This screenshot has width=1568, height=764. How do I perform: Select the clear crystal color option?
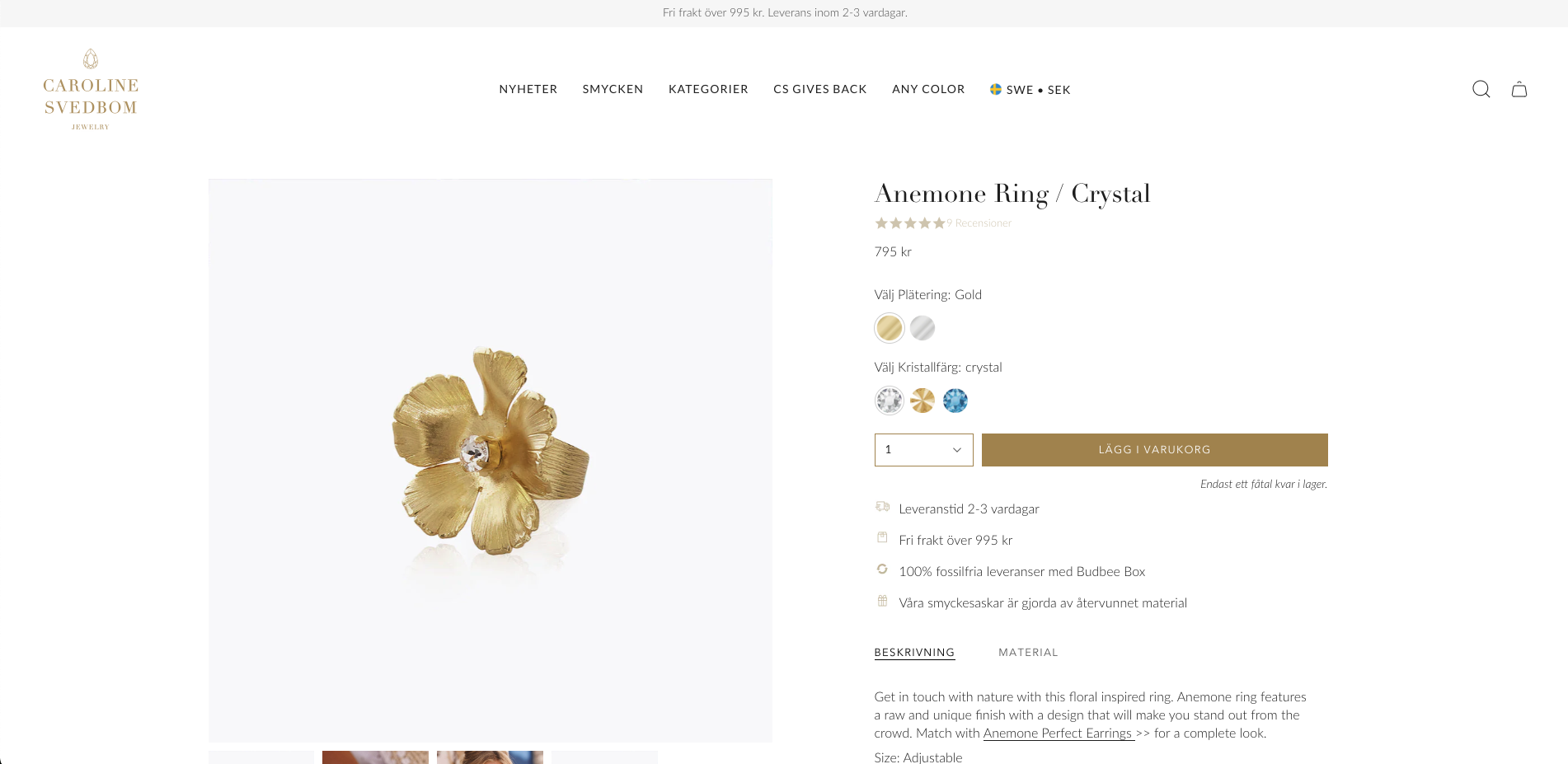(x=889, y=401)
